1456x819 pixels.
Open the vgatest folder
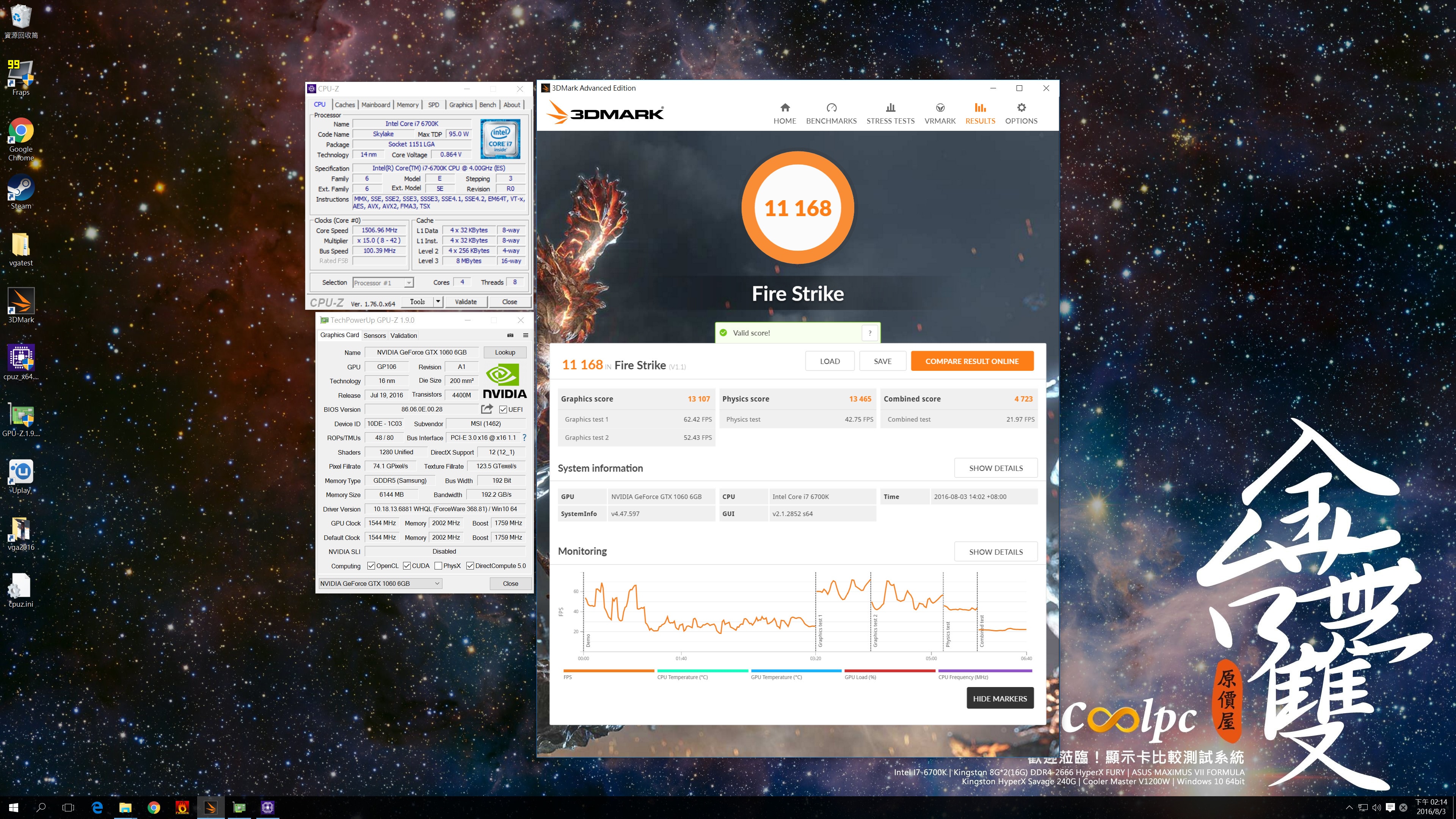coord(21,249)
